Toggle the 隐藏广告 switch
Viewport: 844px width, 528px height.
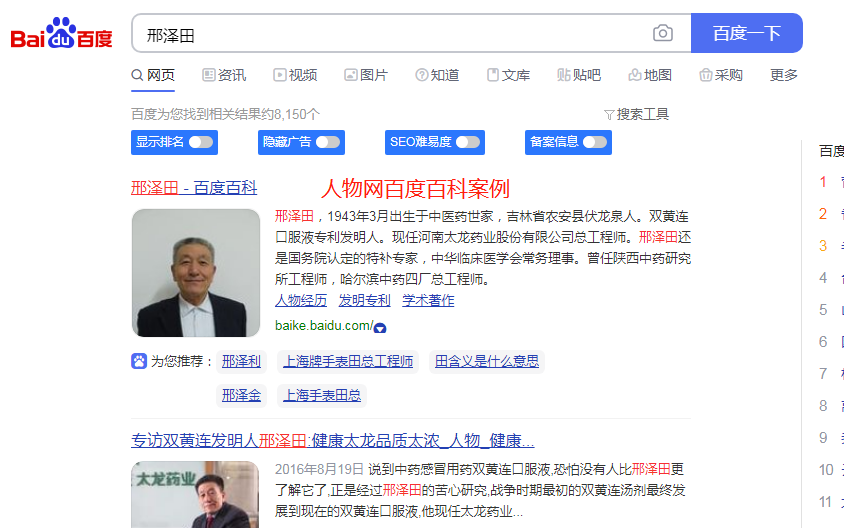(328, 142)
